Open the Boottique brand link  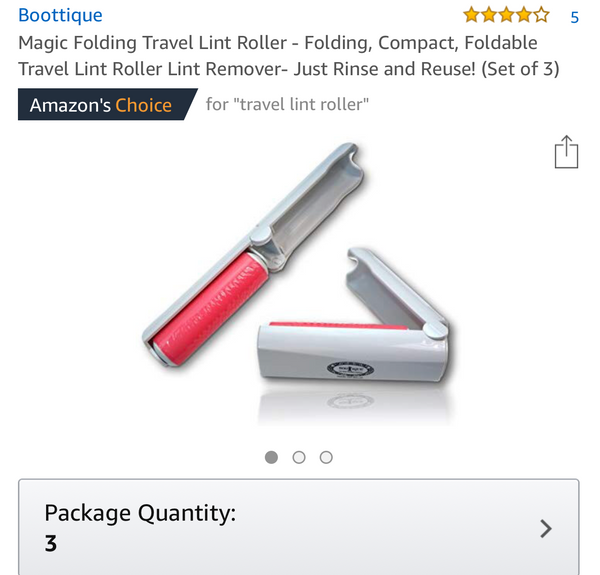pyautogui.click(x=60, y=16)
